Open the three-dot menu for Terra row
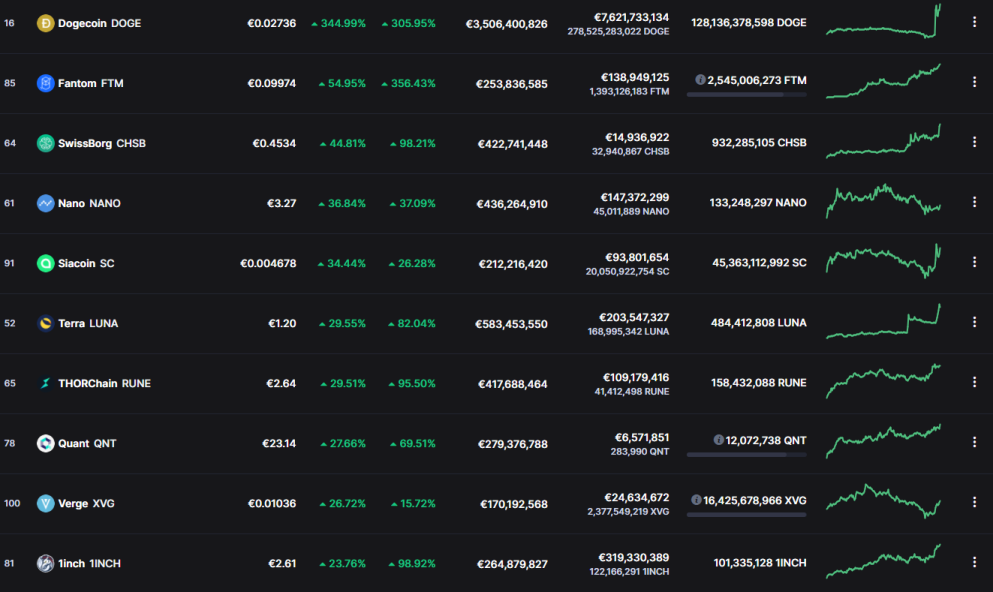Screen dimensions: 993x592 [974, 322]
